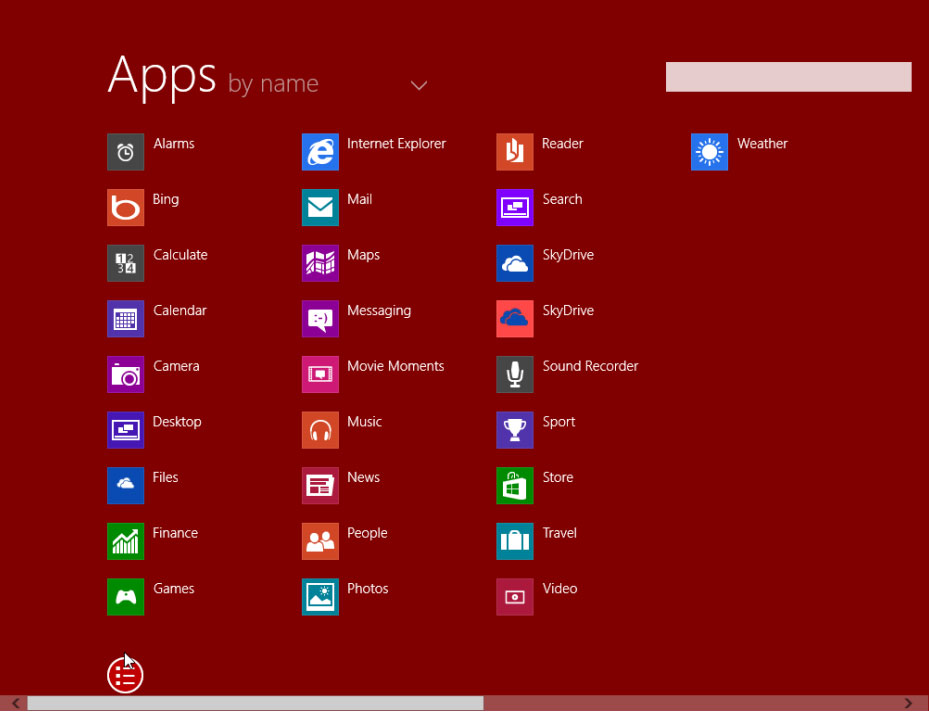Viewport: 929px width, 713px height.
Task: Open the Calculate numbers icon tile
Action: [126, 263]
